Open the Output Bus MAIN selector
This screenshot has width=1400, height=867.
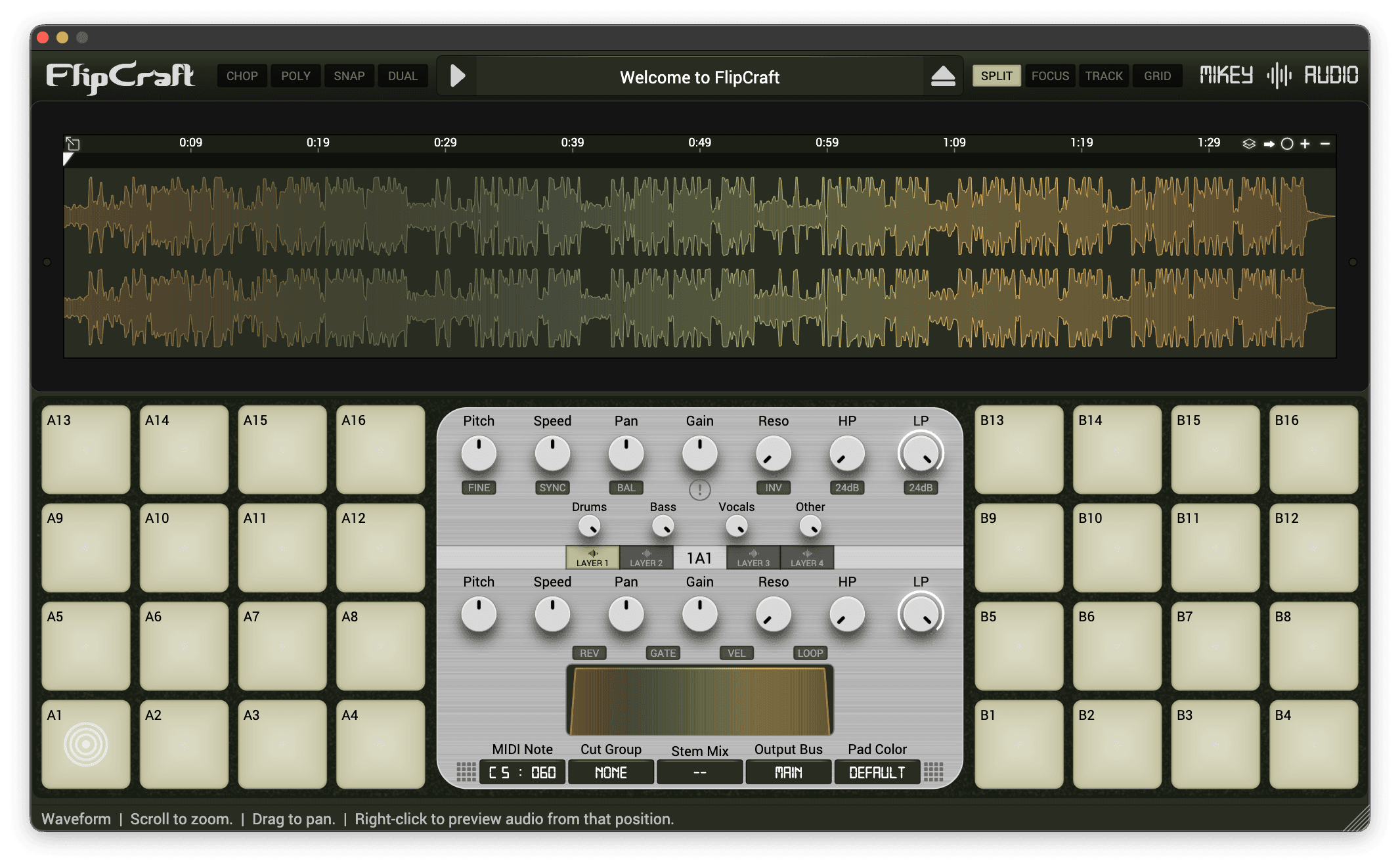pos(788,772)
